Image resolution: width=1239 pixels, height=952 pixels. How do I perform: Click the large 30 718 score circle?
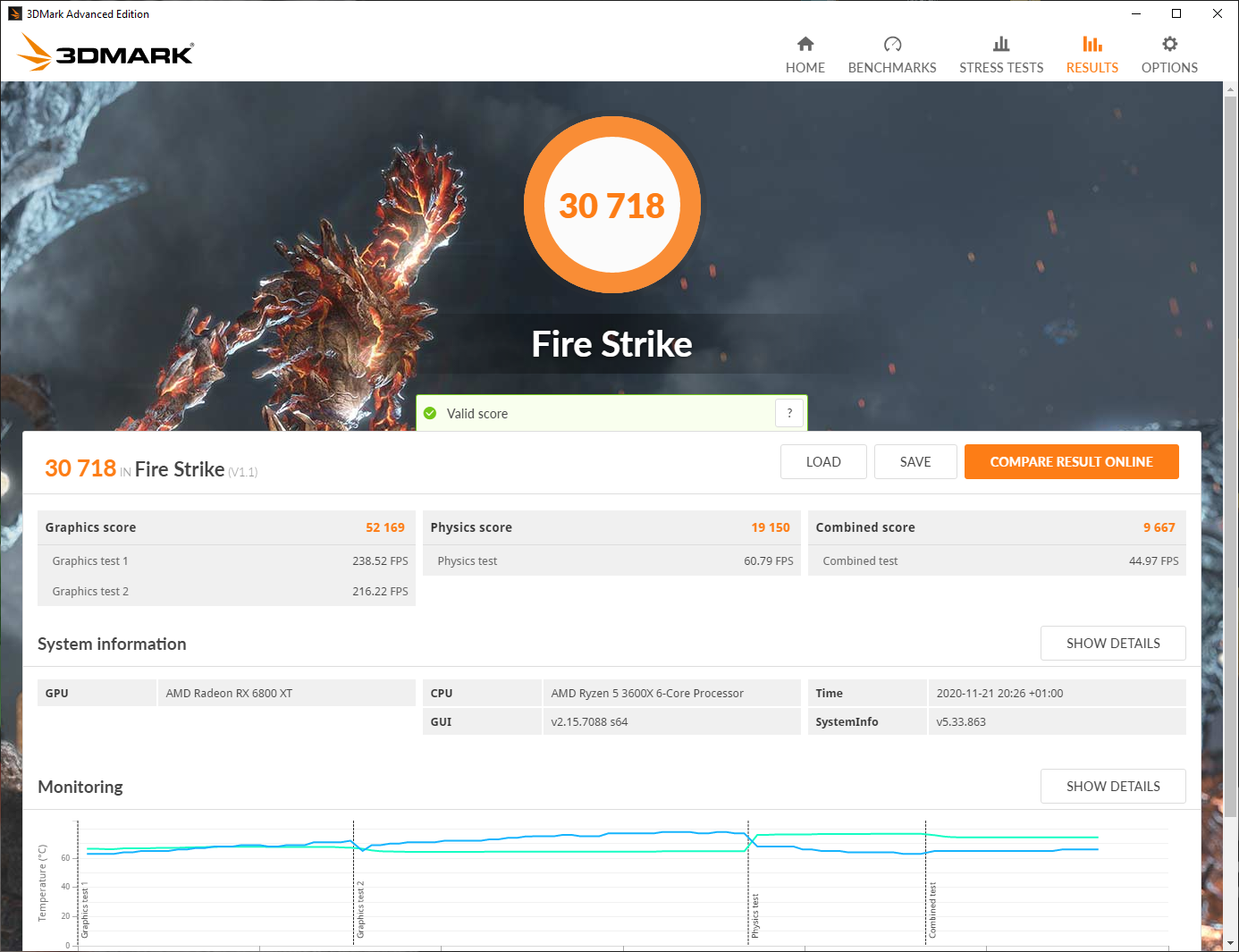[612, 206]
